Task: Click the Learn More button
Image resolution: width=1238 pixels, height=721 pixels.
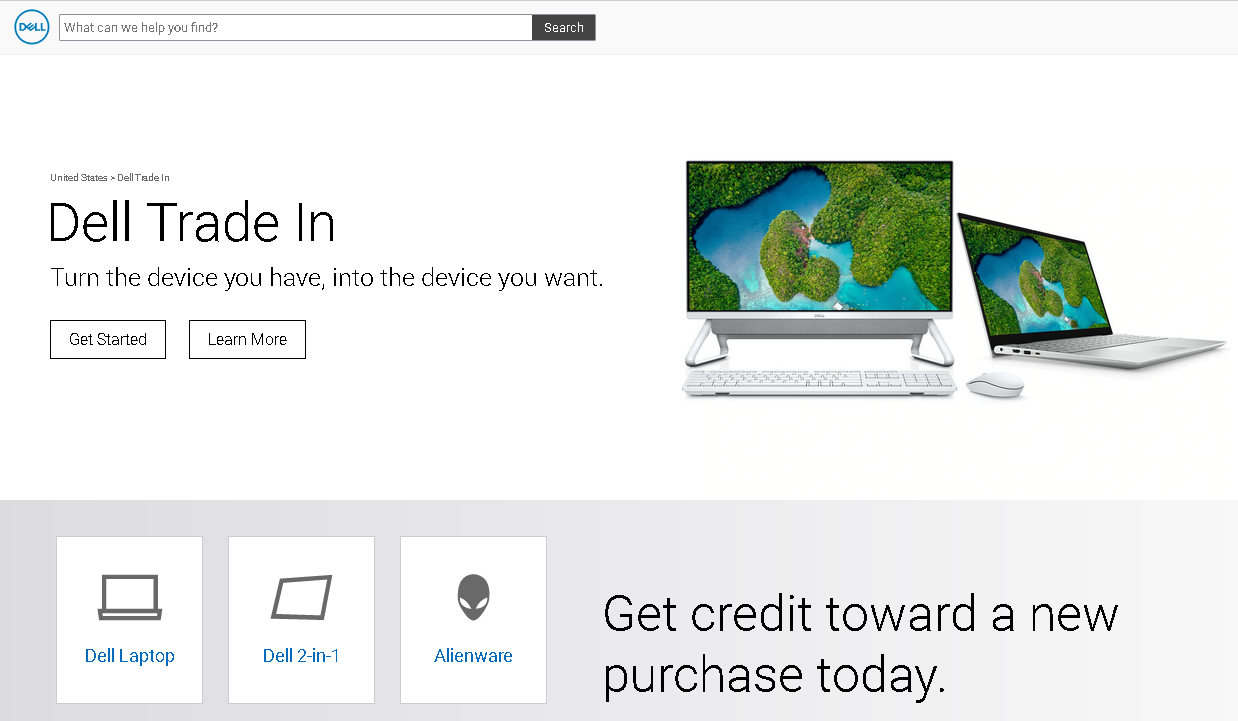Action: point(247,339)
